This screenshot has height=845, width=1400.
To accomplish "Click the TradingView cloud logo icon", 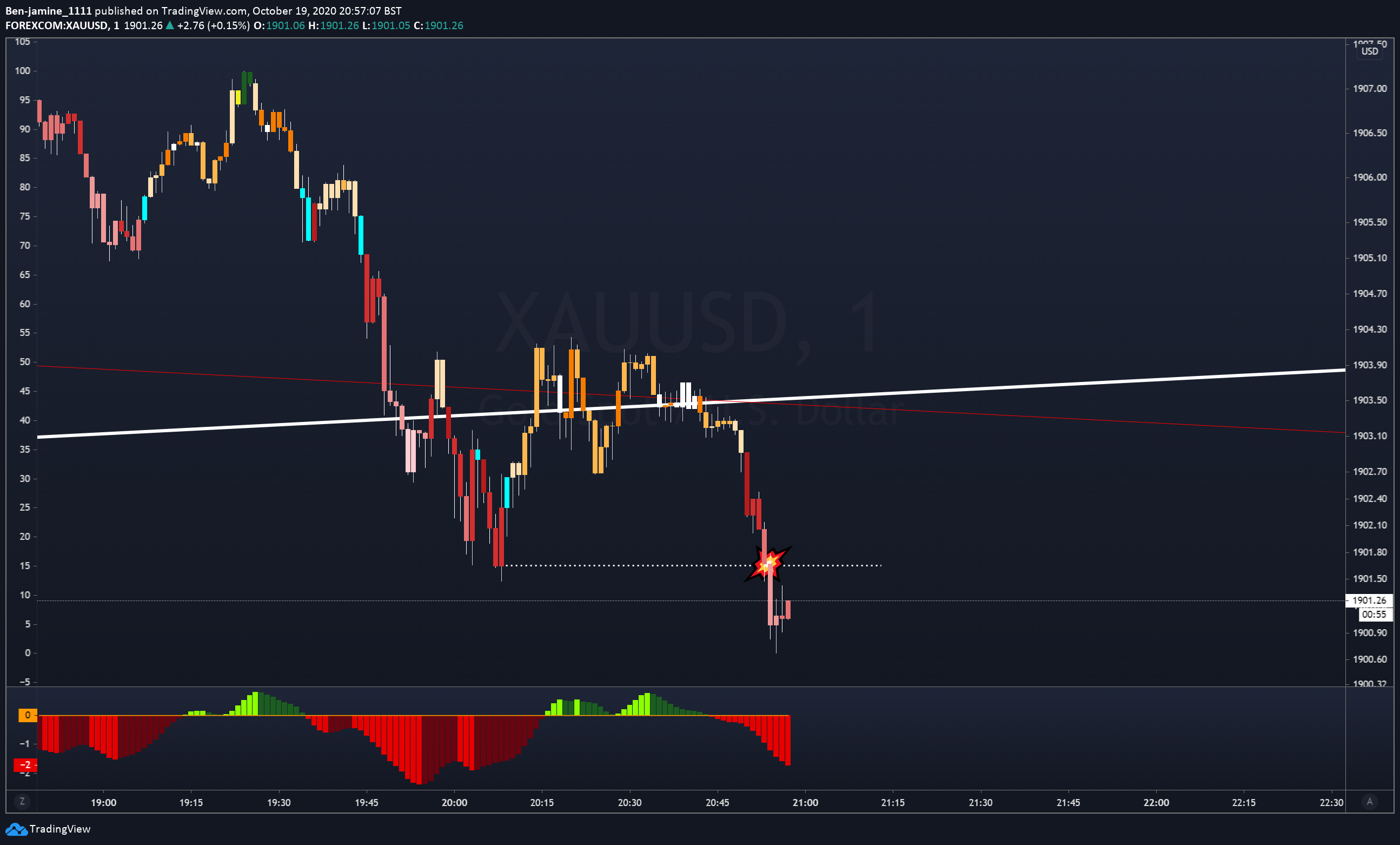I will [x=16, y=829].
